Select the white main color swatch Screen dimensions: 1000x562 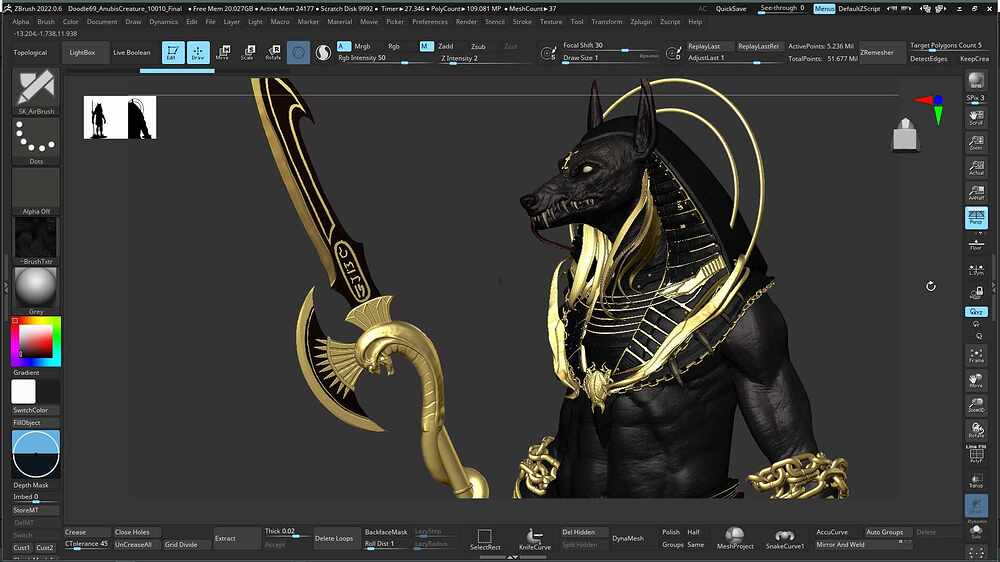[24, 392]
